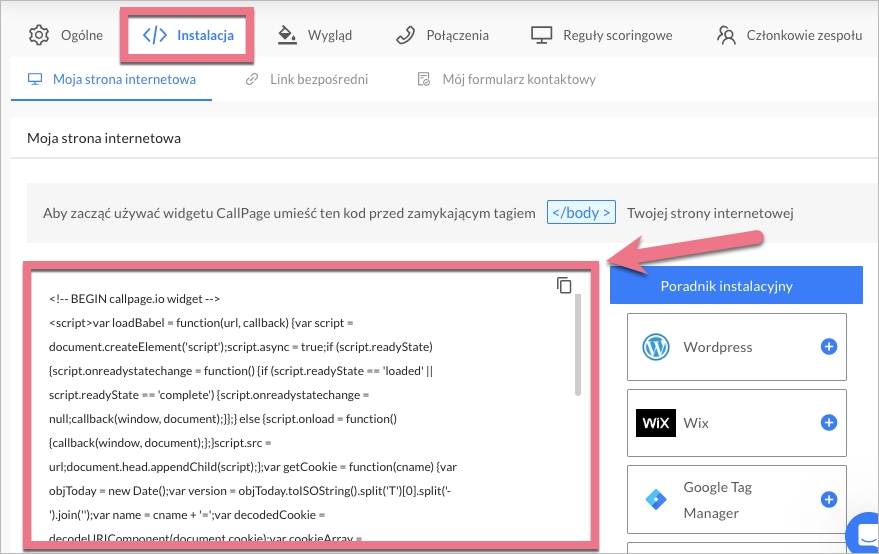Viewport: 879px width, 554px height.
Task: Open the chat widget bubble
Action: pos(864,532)
